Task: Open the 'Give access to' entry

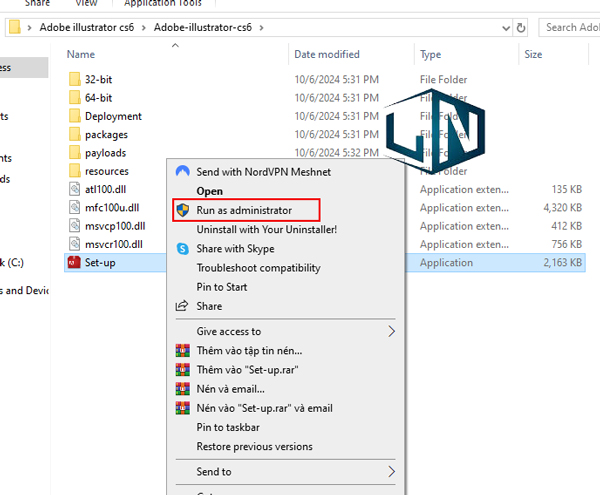Action: (x=228, y=331)
